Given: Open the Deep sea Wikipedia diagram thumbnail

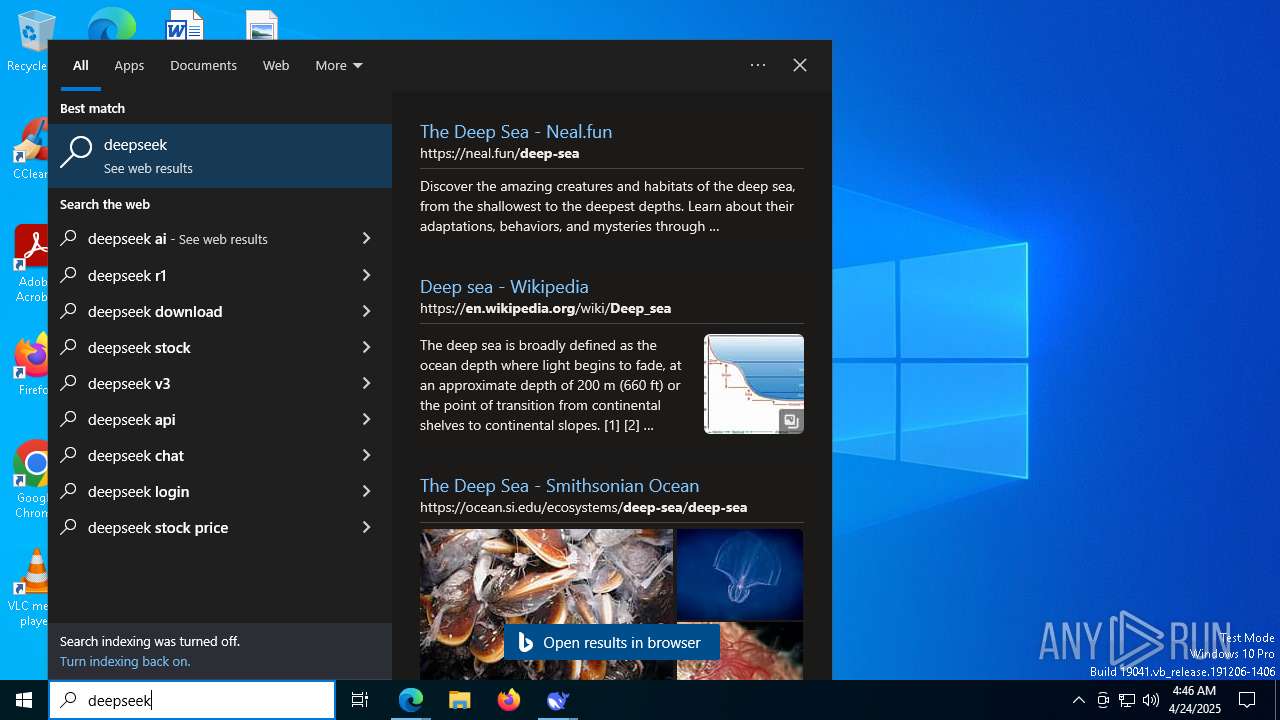Looking at the screenshot, I should click(x=754, y=384).
